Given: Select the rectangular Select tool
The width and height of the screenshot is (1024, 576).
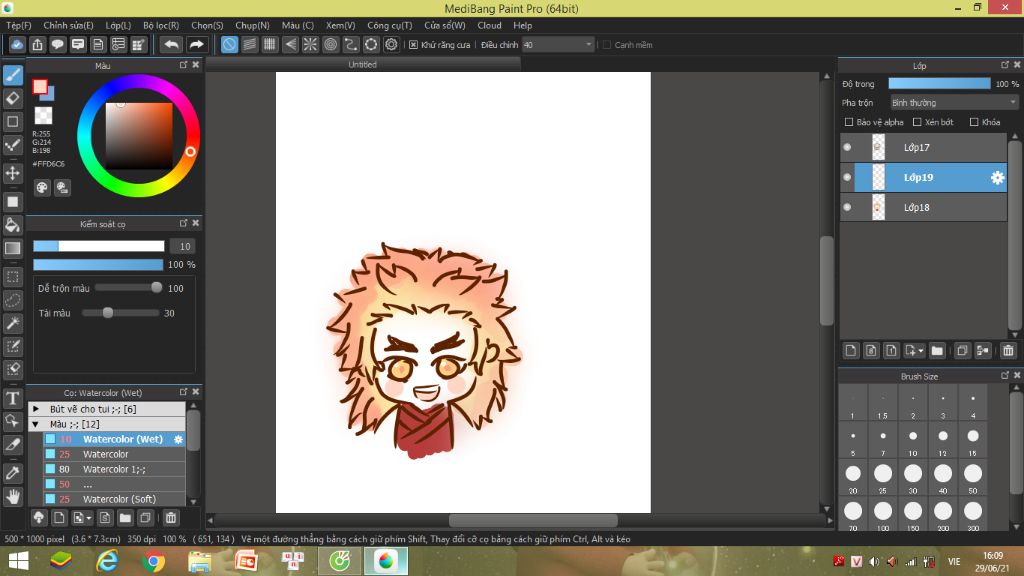Looking at the screenshot, I should (13, 277).
